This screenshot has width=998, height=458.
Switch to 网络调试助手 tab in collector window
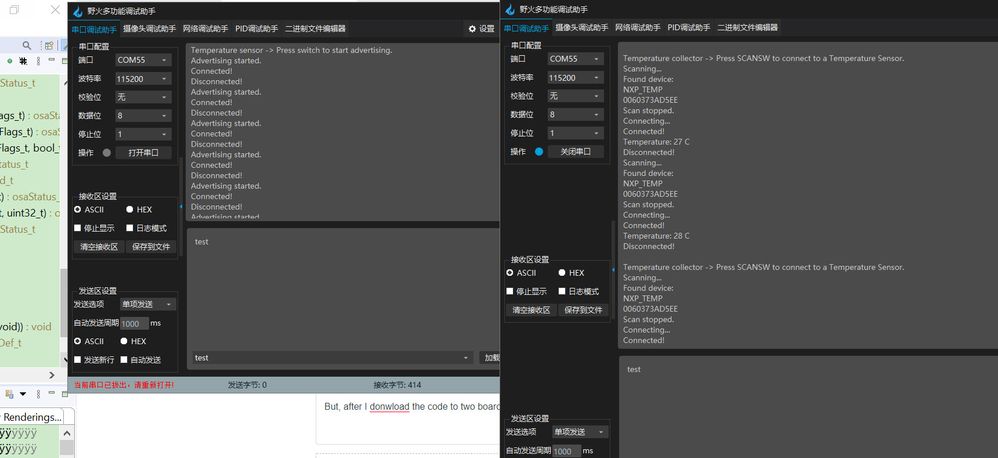(638, 27)
